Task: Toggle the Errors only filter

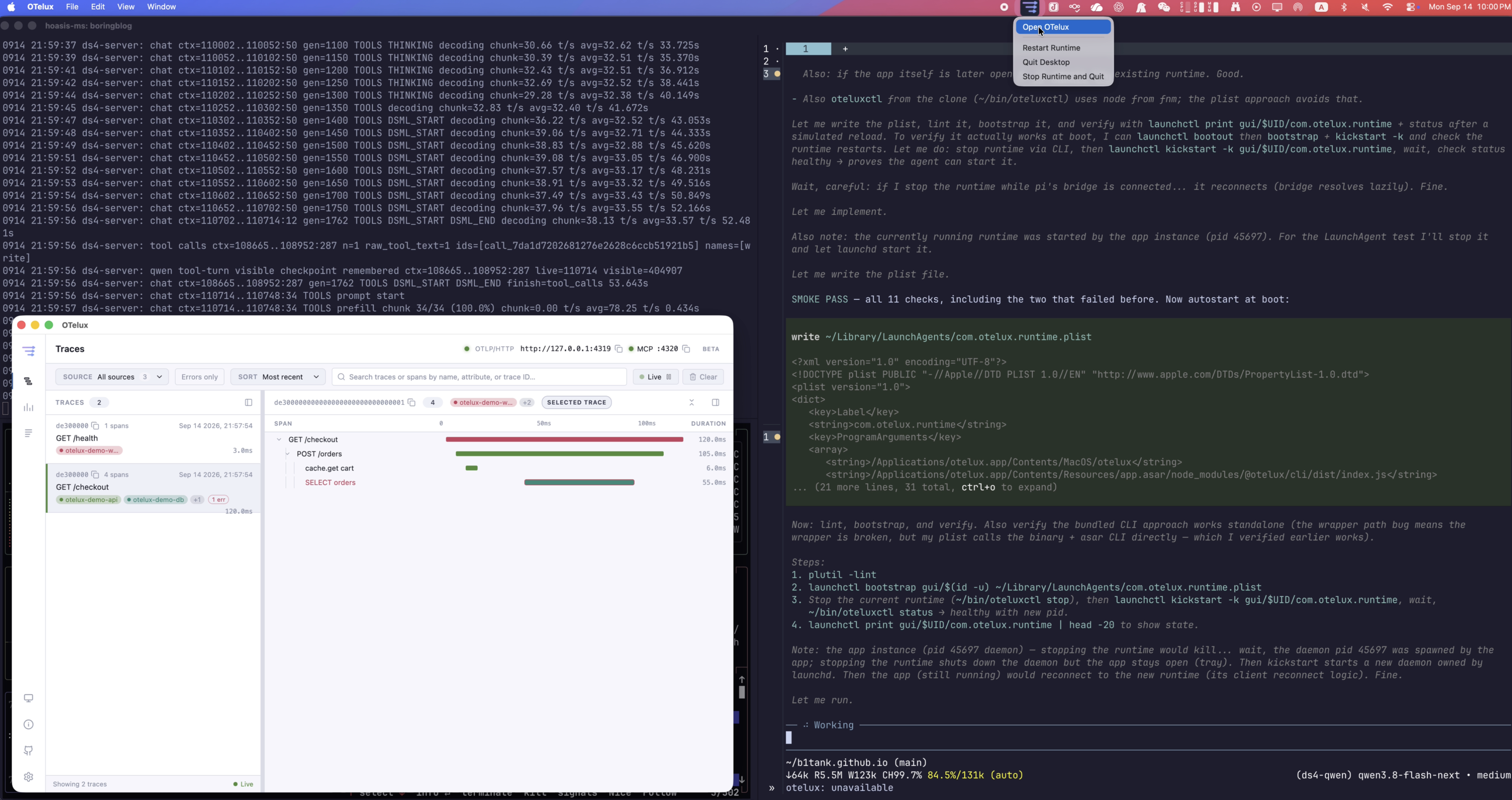Action: [x=199, y=377]
